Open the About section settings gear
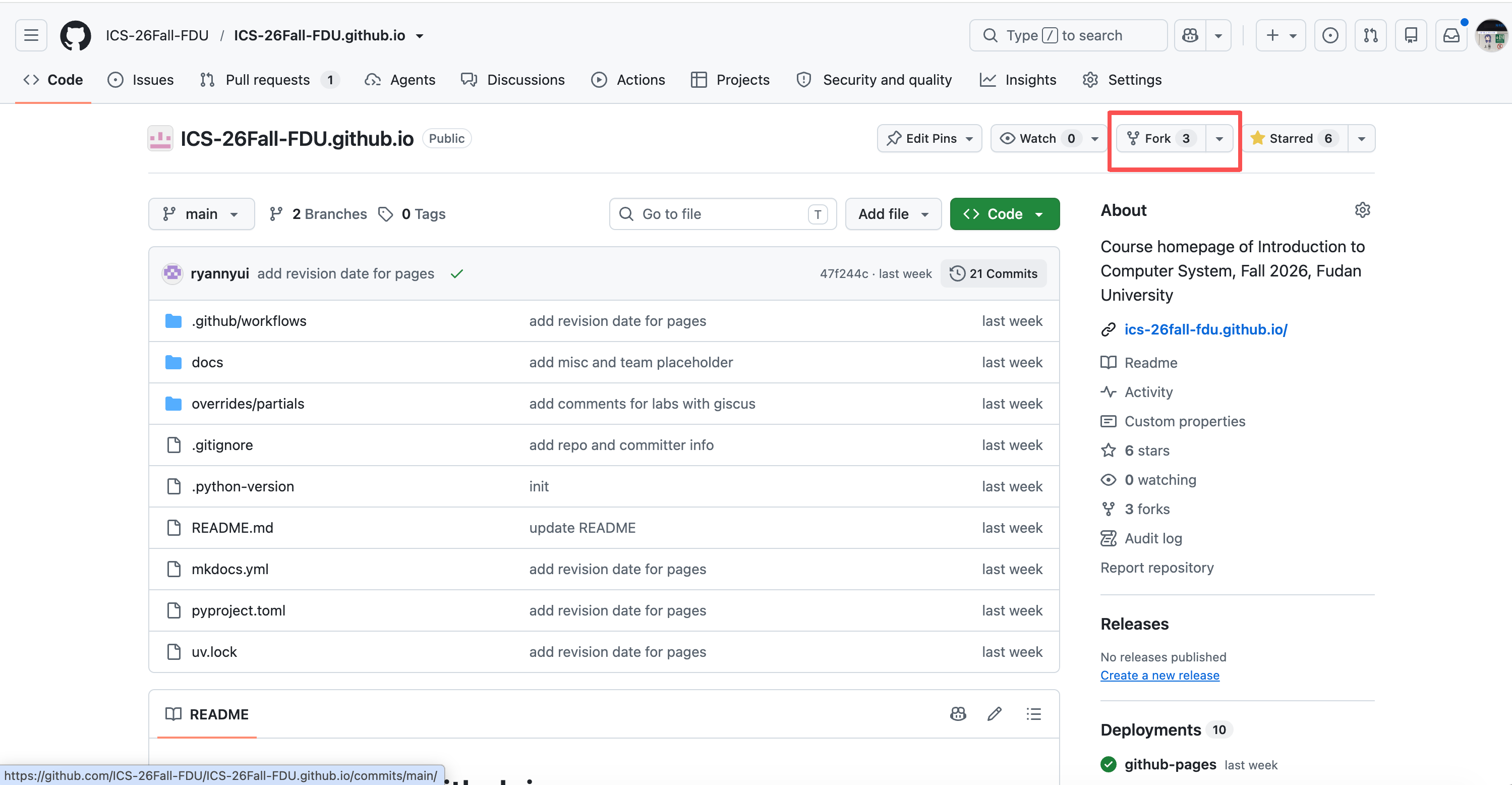 click(x=1362, y=210)
